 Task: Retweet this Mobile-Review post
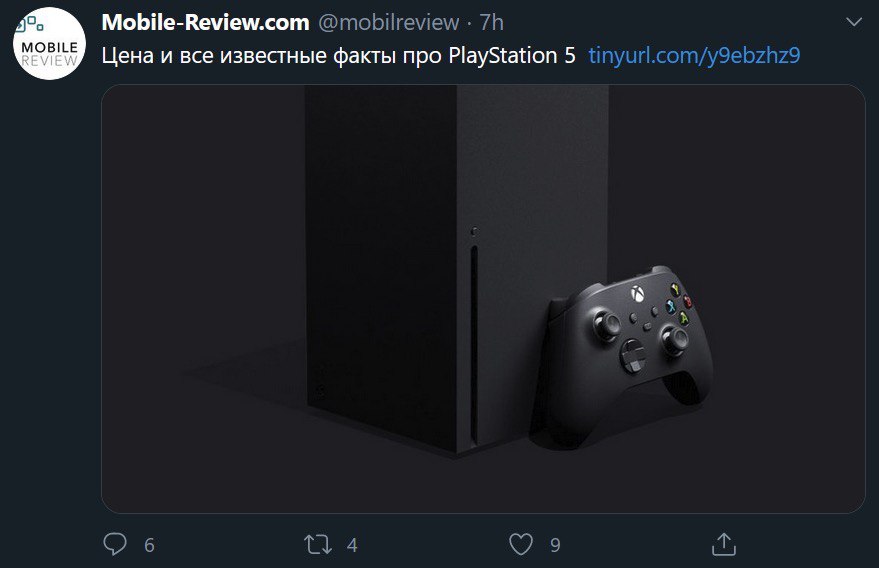click(318, 544)
